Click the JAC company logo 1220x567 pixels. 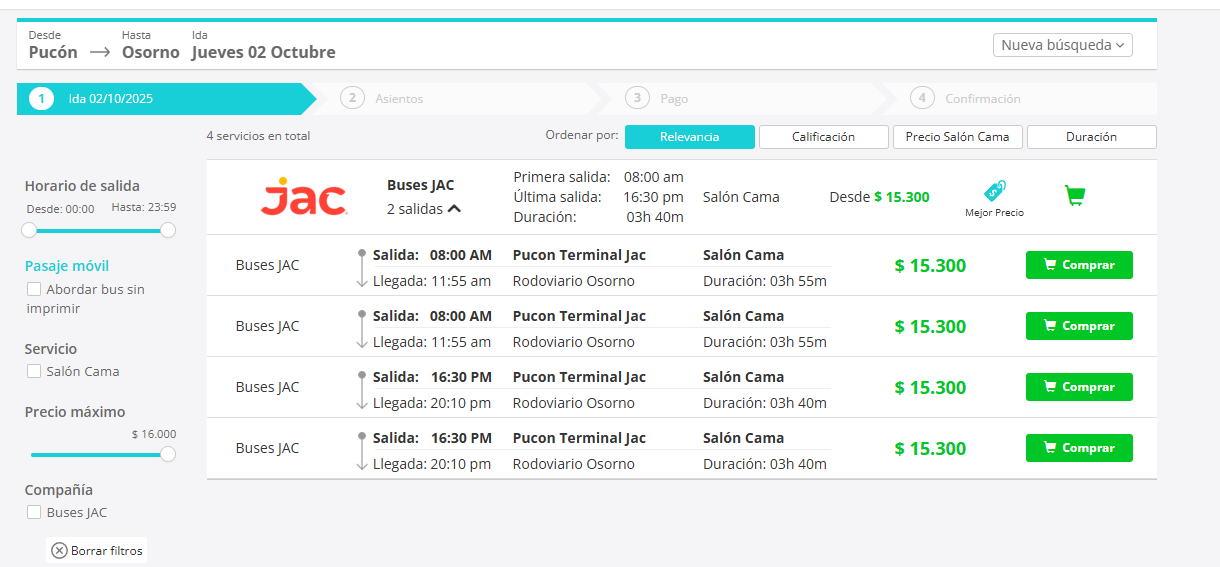click(x=304, y=197)
